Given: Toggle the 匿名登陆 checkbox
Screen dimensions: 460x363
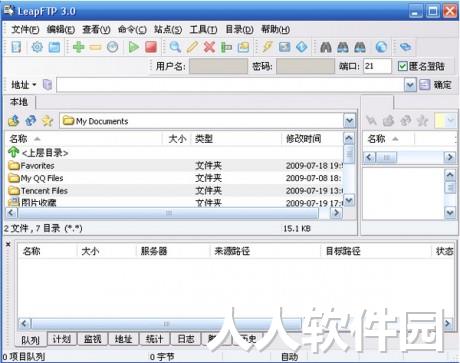Looking at the screenshot, I should click(x=402, y=66).
